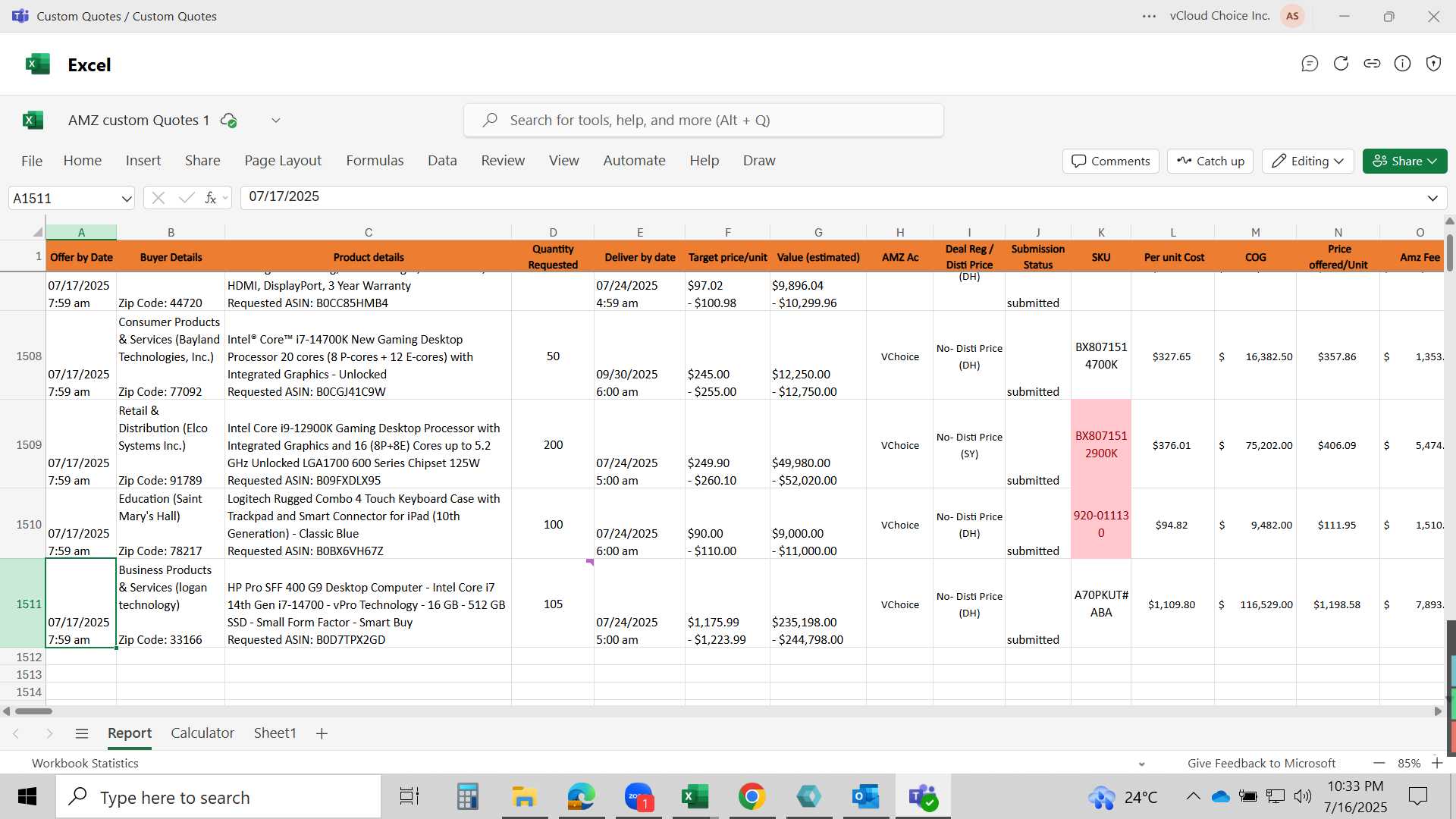
Task: Click the Catch up button
Action: click(x=1210, y=161)
